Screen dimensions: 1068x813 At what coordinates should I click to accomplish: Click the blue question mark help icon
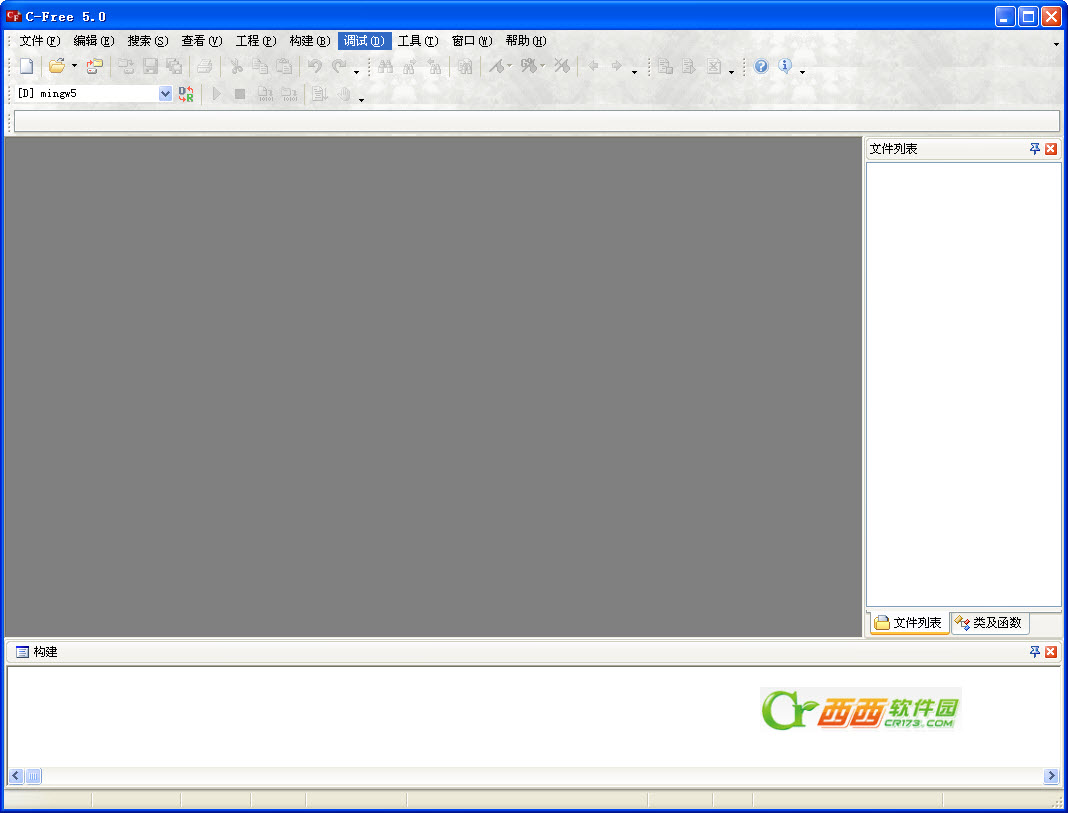click(761, 66)
